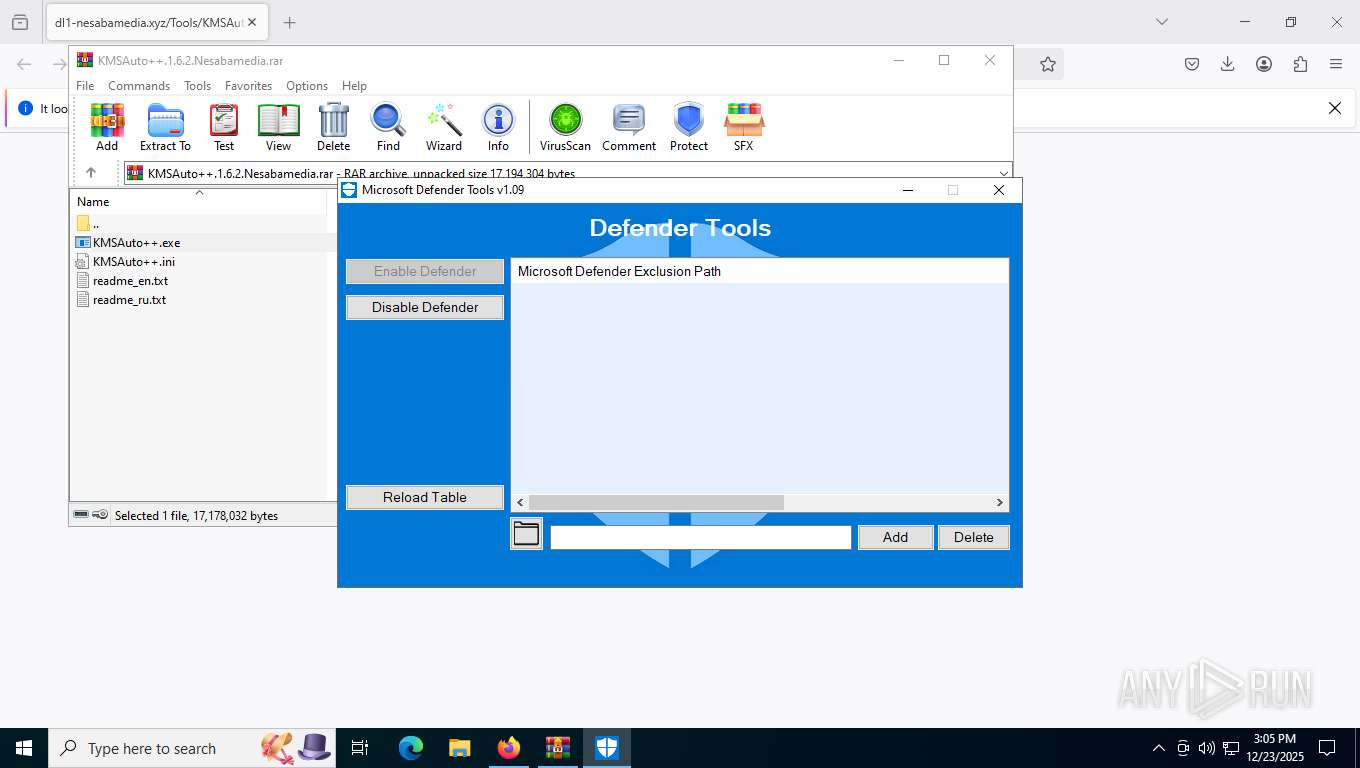Click Delete exclusion button
Image resolution: width=1360 pixels, height=768 pixels.
[973, 537]
